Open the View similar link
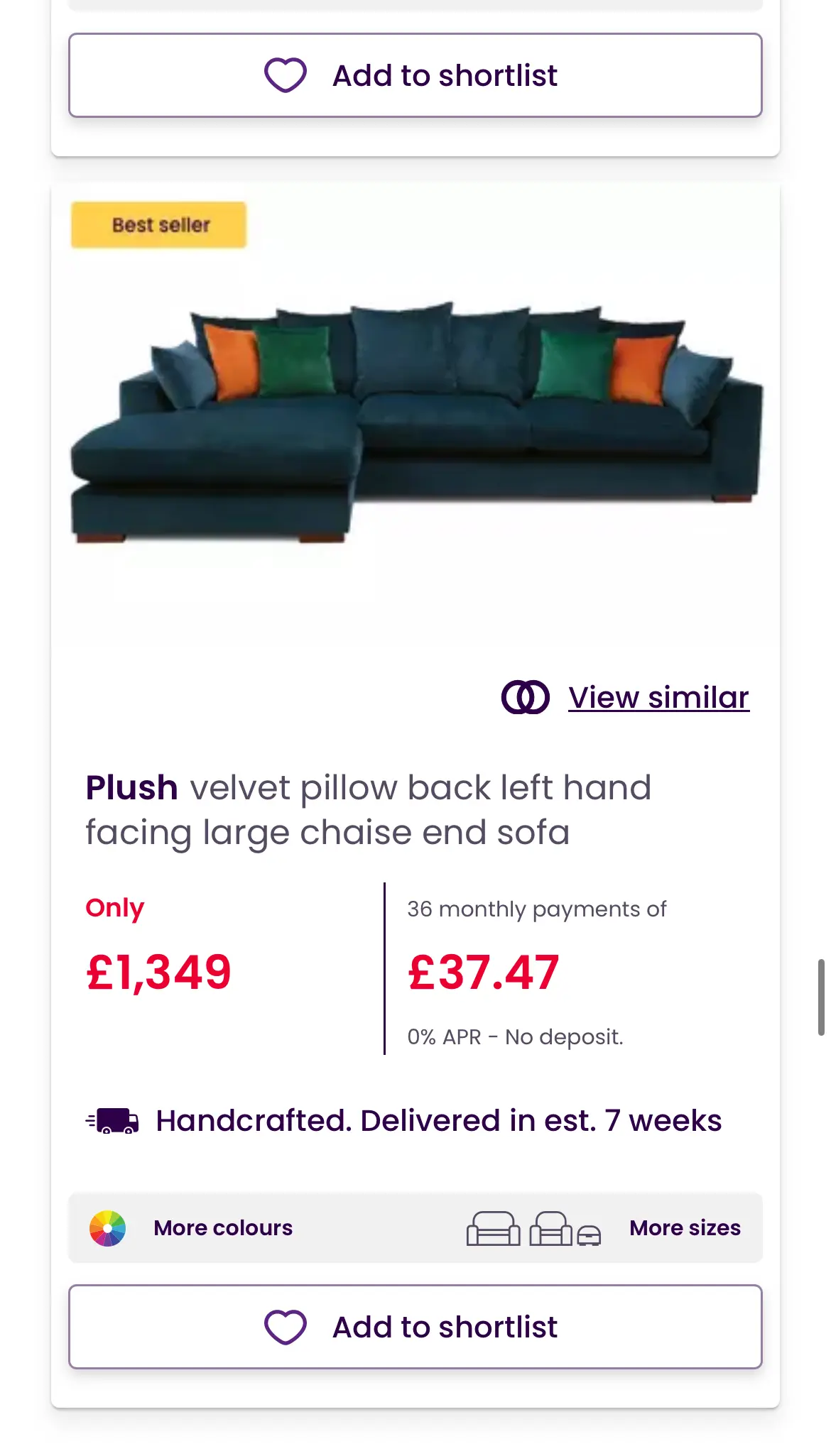This screenshot has height=1456, width=831. point(658,697)
